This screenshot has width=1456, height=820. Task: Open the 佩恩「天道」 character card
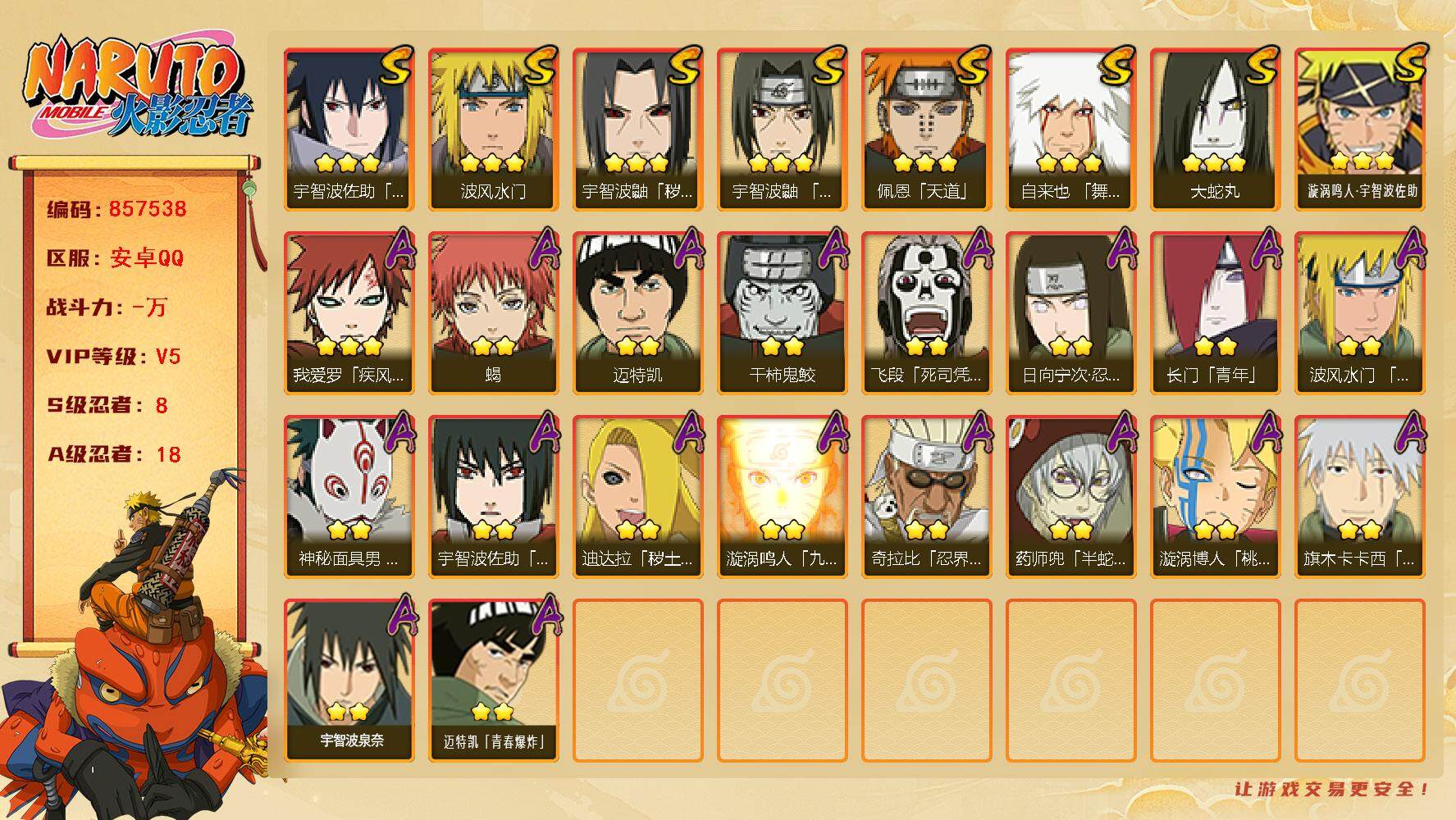[x=926, y=130]
